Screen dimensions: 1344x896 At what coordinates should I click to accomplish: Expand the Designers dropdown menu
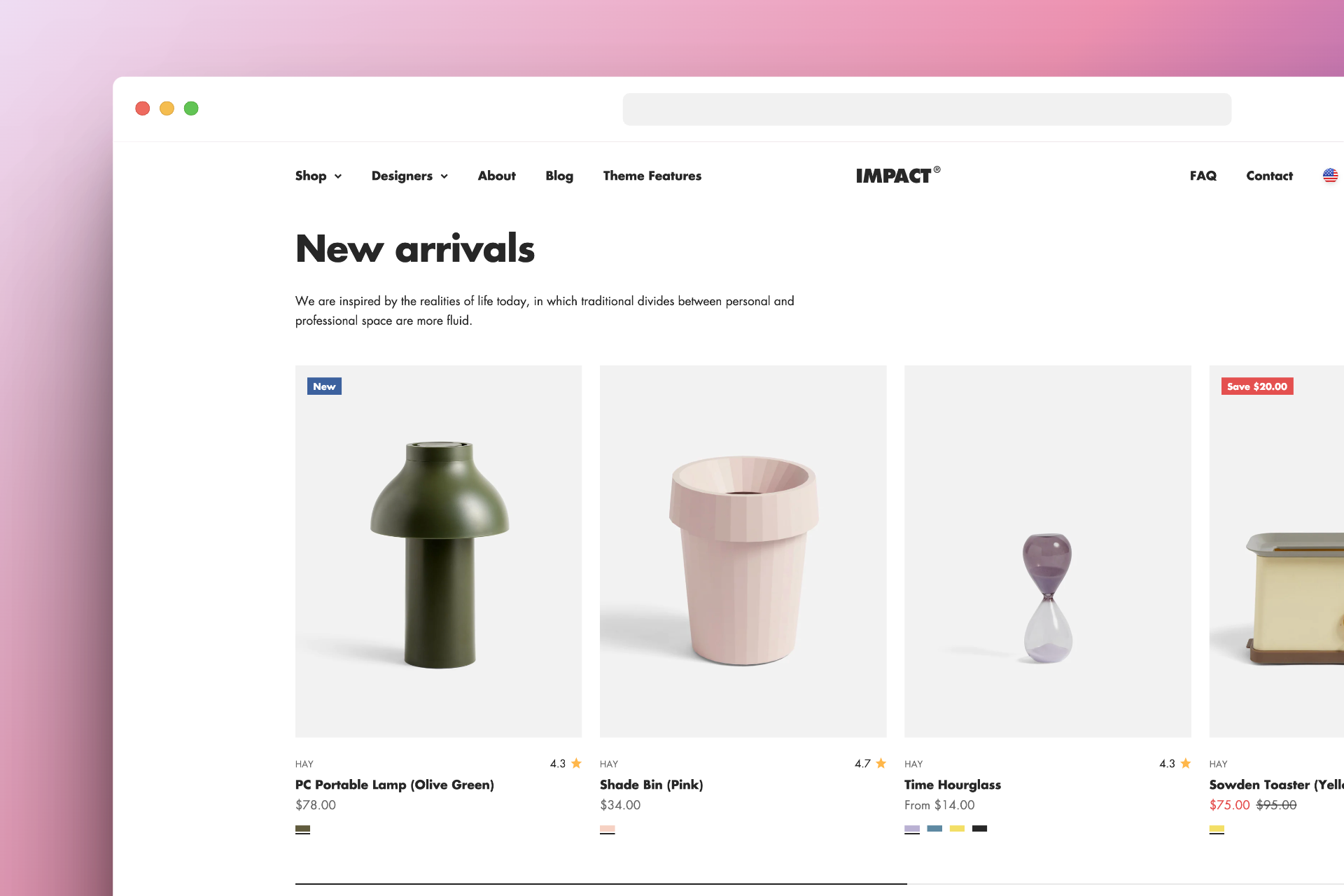(x=409, y=176)
